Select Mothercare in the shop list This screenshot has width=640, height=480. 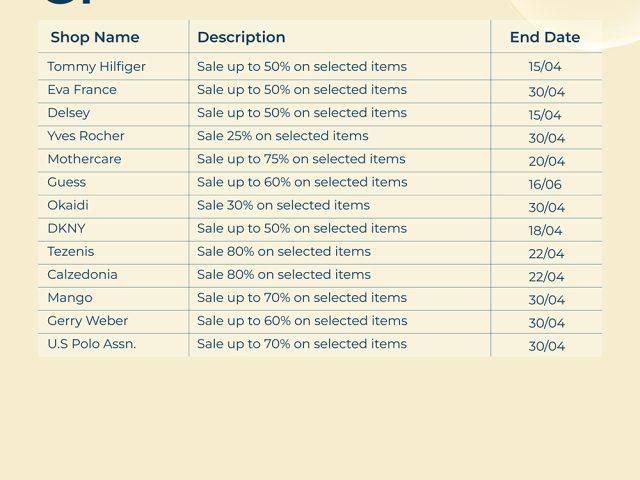pos(84,159)
